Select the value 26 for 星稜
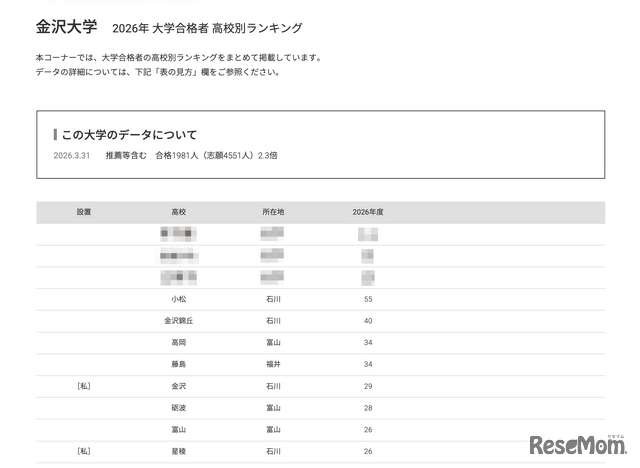The image size is (640, 468). click(368, 451)
